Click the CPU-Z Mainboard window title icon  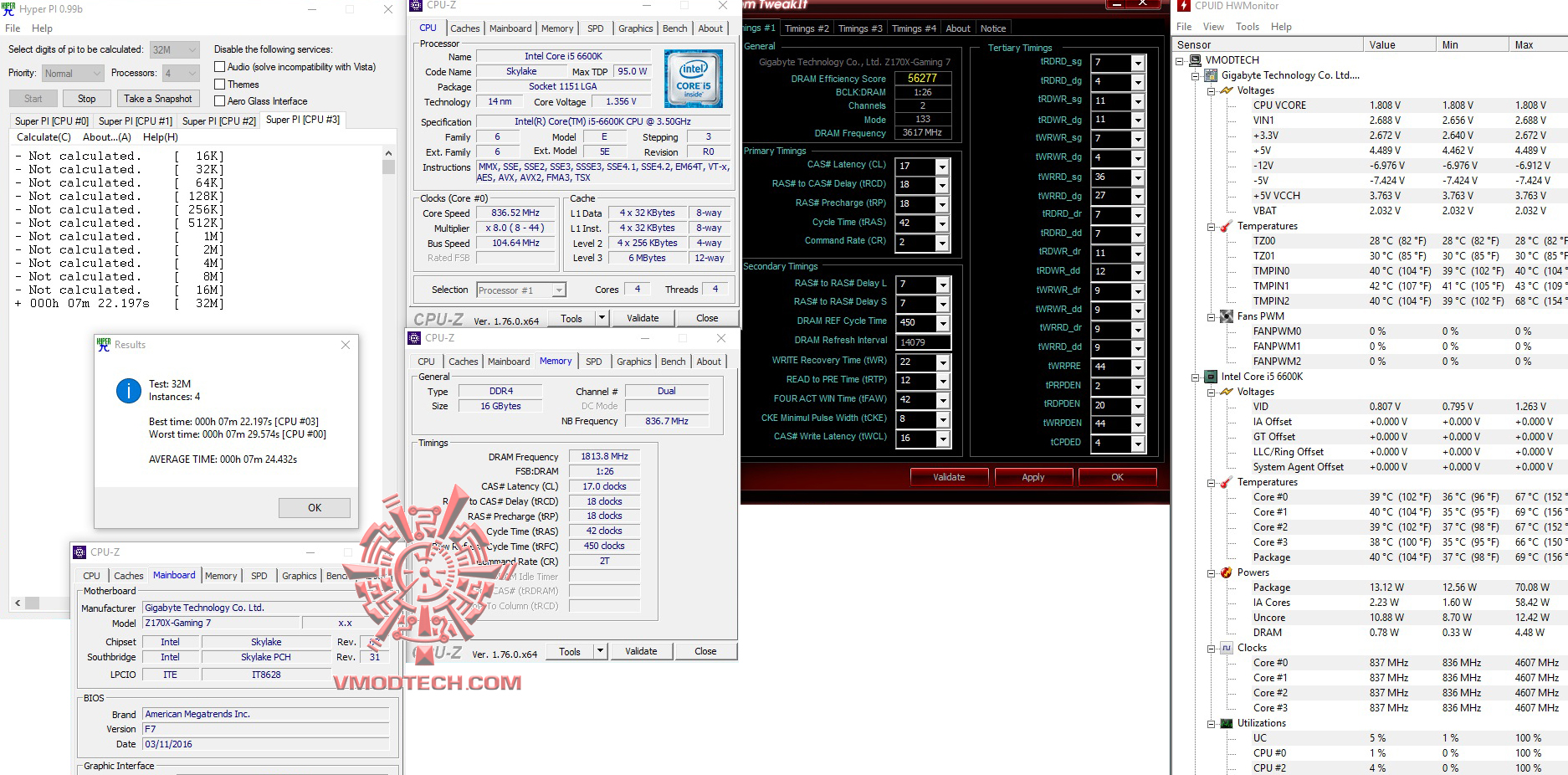(x=79, y=552)
